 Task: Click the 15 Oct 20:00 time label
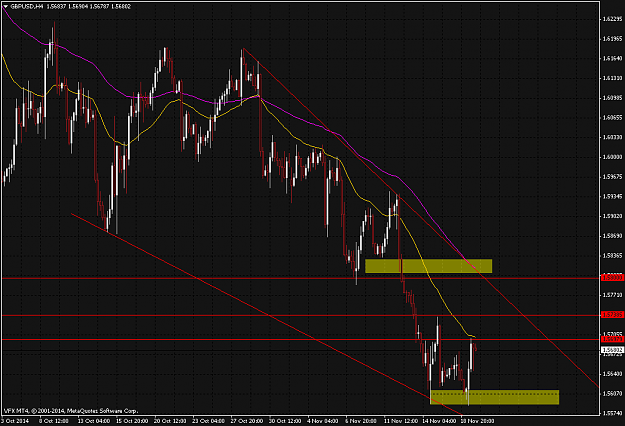[x=132, y=421]
